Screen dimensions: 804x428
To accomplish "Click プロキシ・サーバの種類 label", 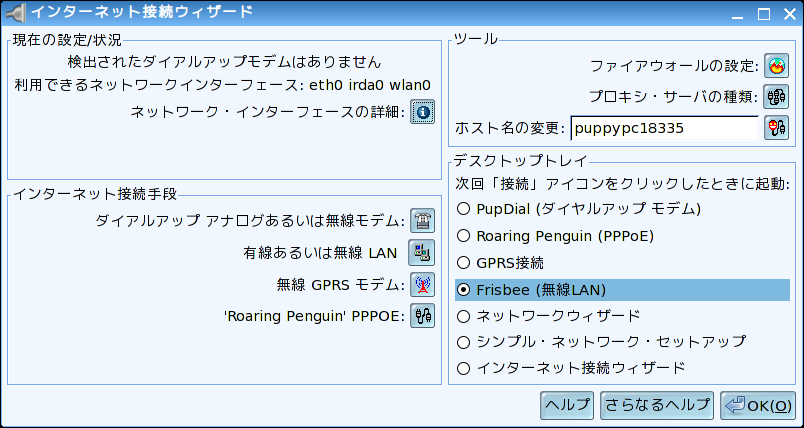I will click(x=674, y=96).
